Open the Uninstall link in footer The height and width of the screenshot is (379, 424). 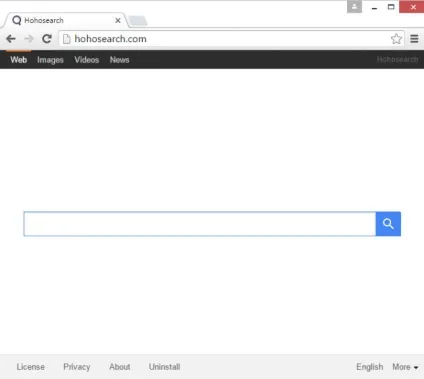164,367
